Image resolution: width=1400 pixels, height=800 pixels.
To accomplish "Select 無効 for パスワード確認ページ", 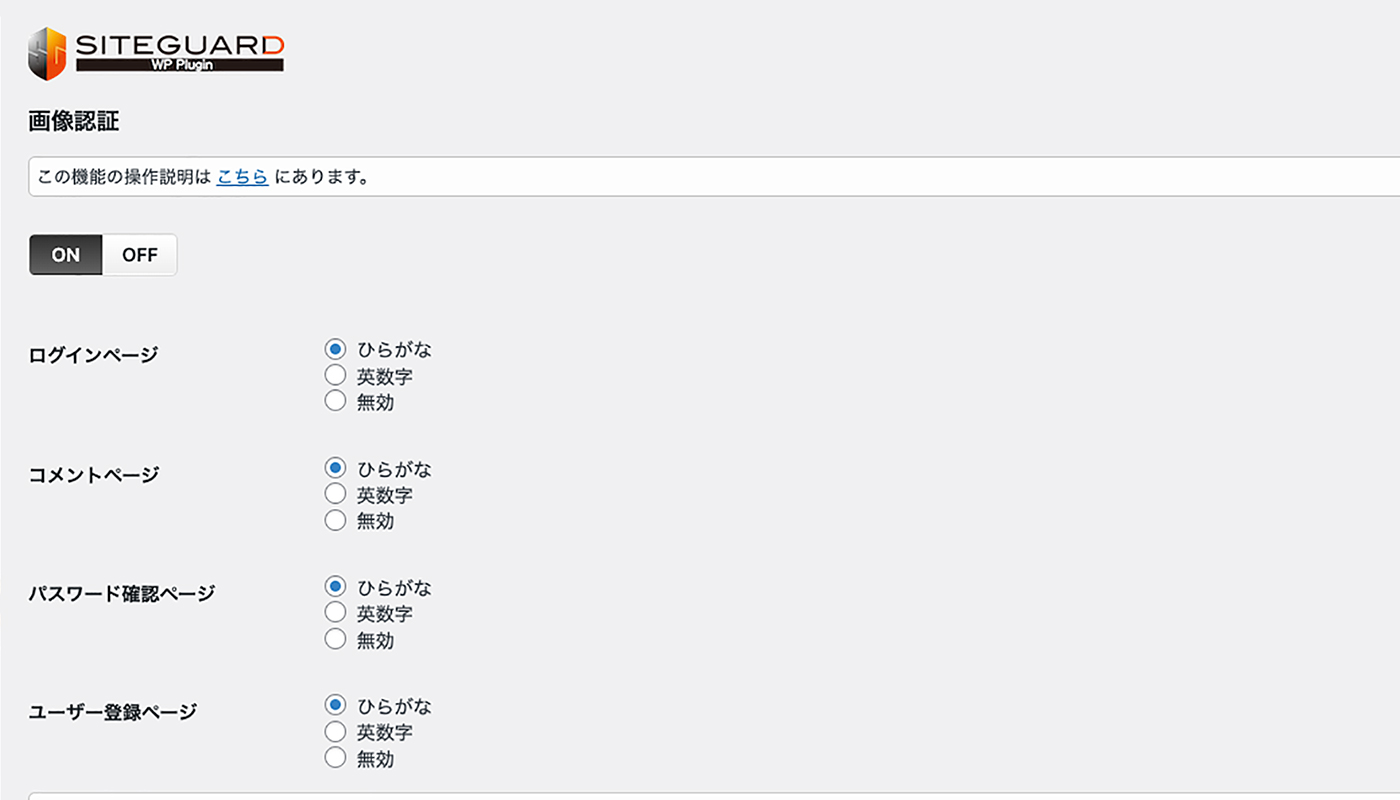I will 335,638.
